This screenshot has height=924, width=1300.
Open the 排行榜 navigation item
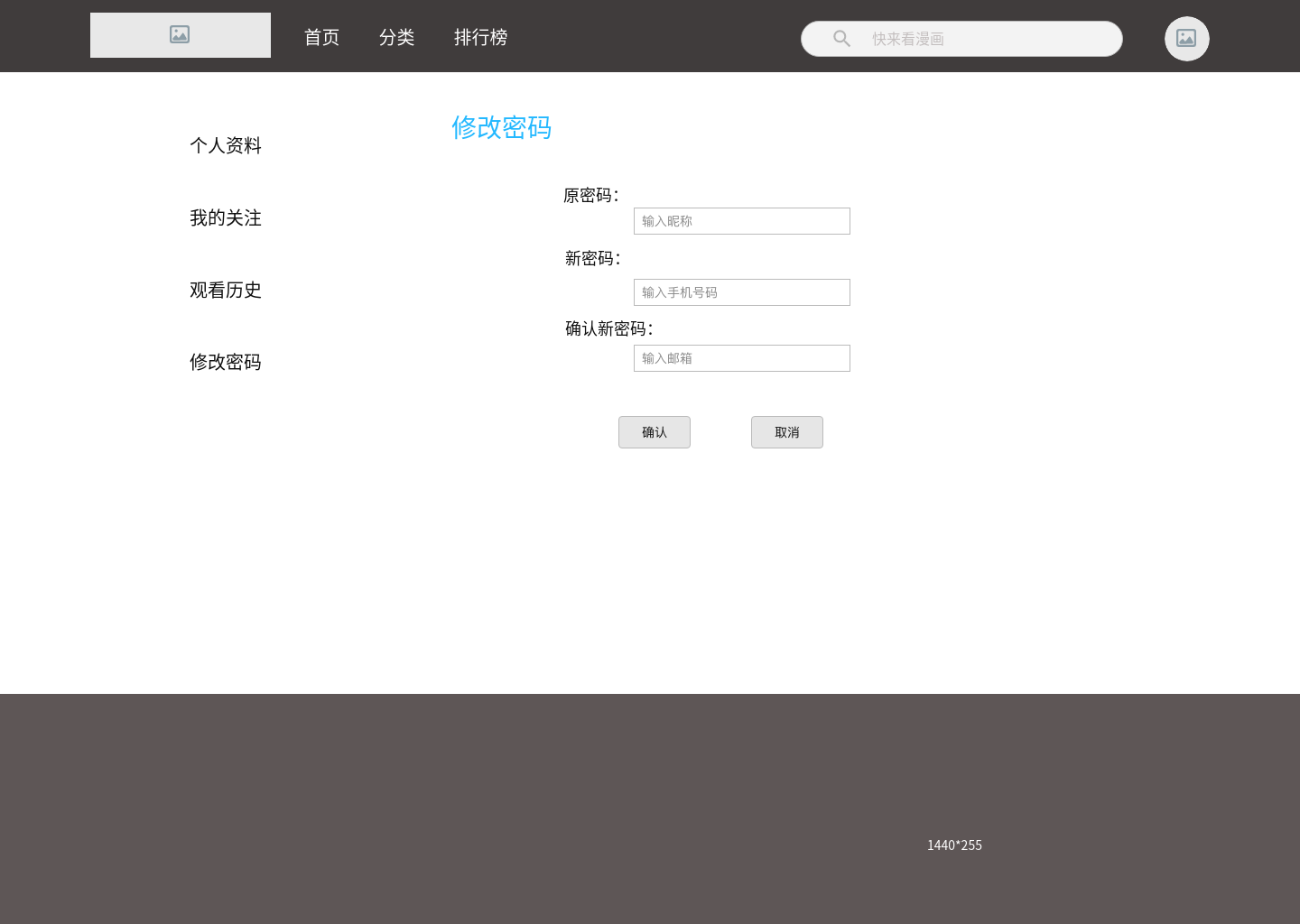pyautogui.click(x=480, y=37)
